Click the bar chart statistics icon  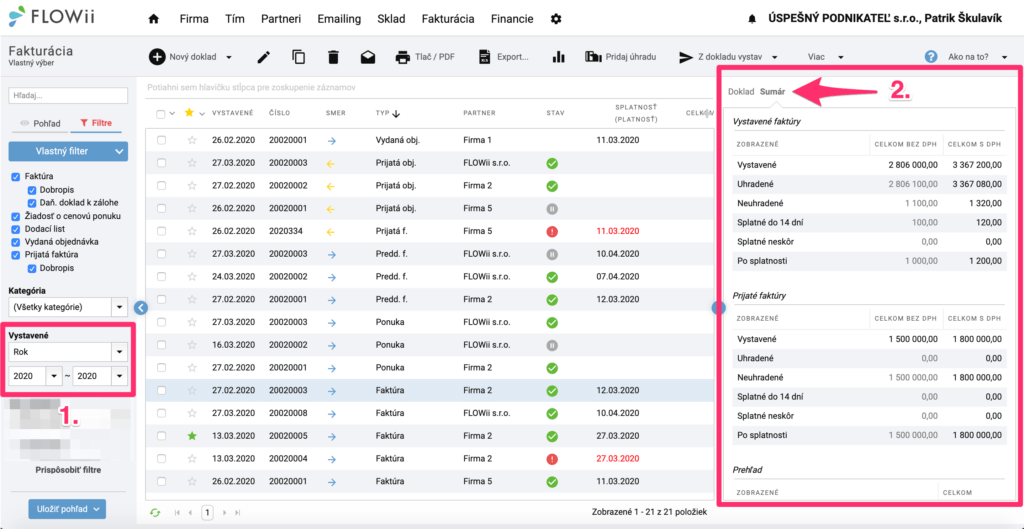(558, 57)
